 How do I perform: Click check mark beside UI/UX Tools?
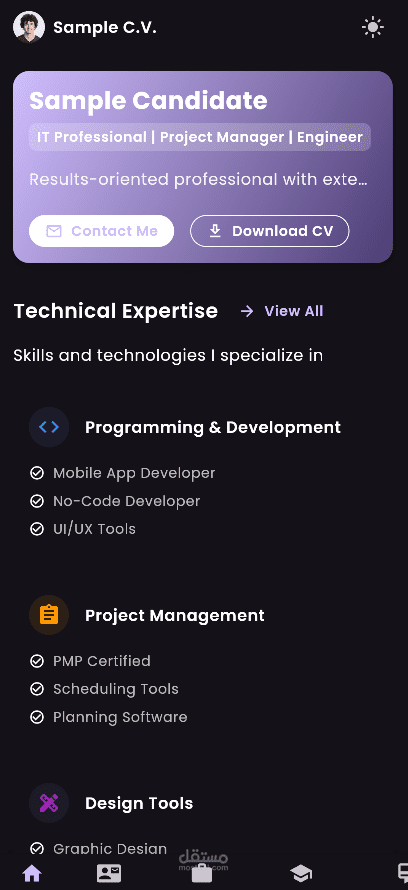coord(37,529)
